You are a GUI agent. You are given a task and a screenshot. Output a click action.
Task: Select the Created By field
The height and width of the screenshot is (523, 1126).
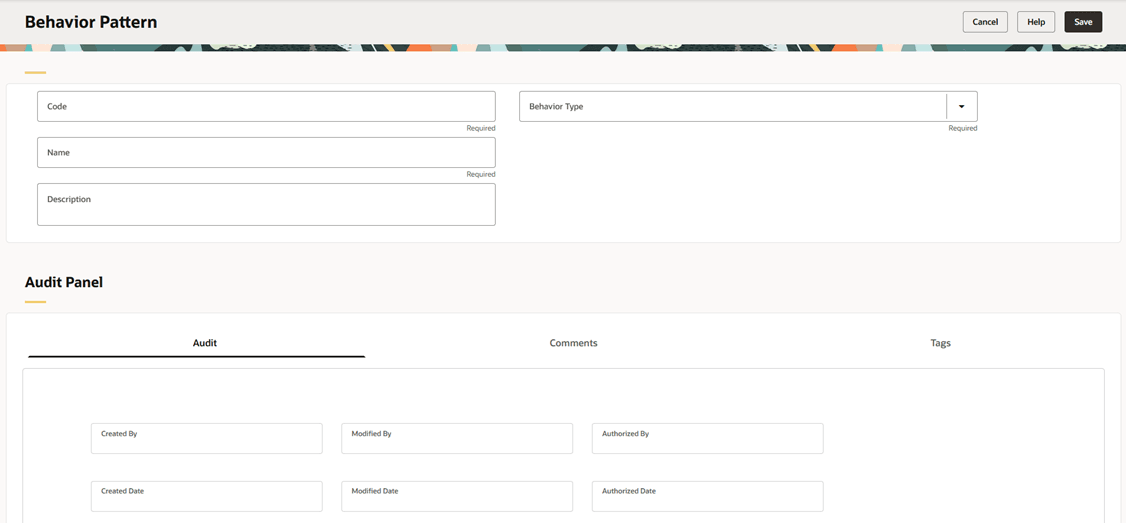[207, 438]
